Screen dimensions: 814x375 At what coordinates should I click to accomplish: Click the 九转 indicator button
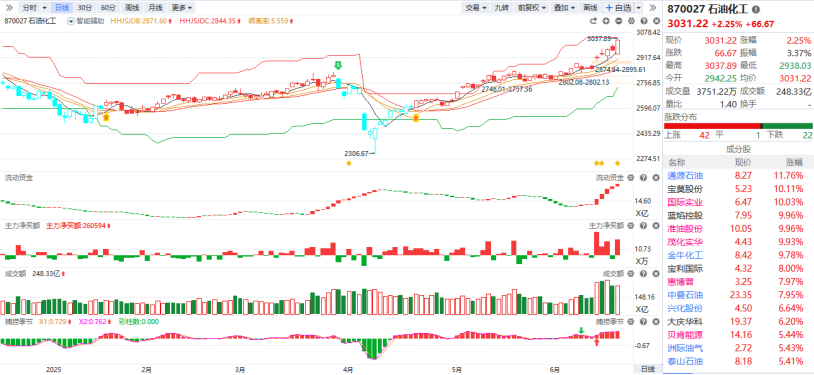(x=501, y=8)
